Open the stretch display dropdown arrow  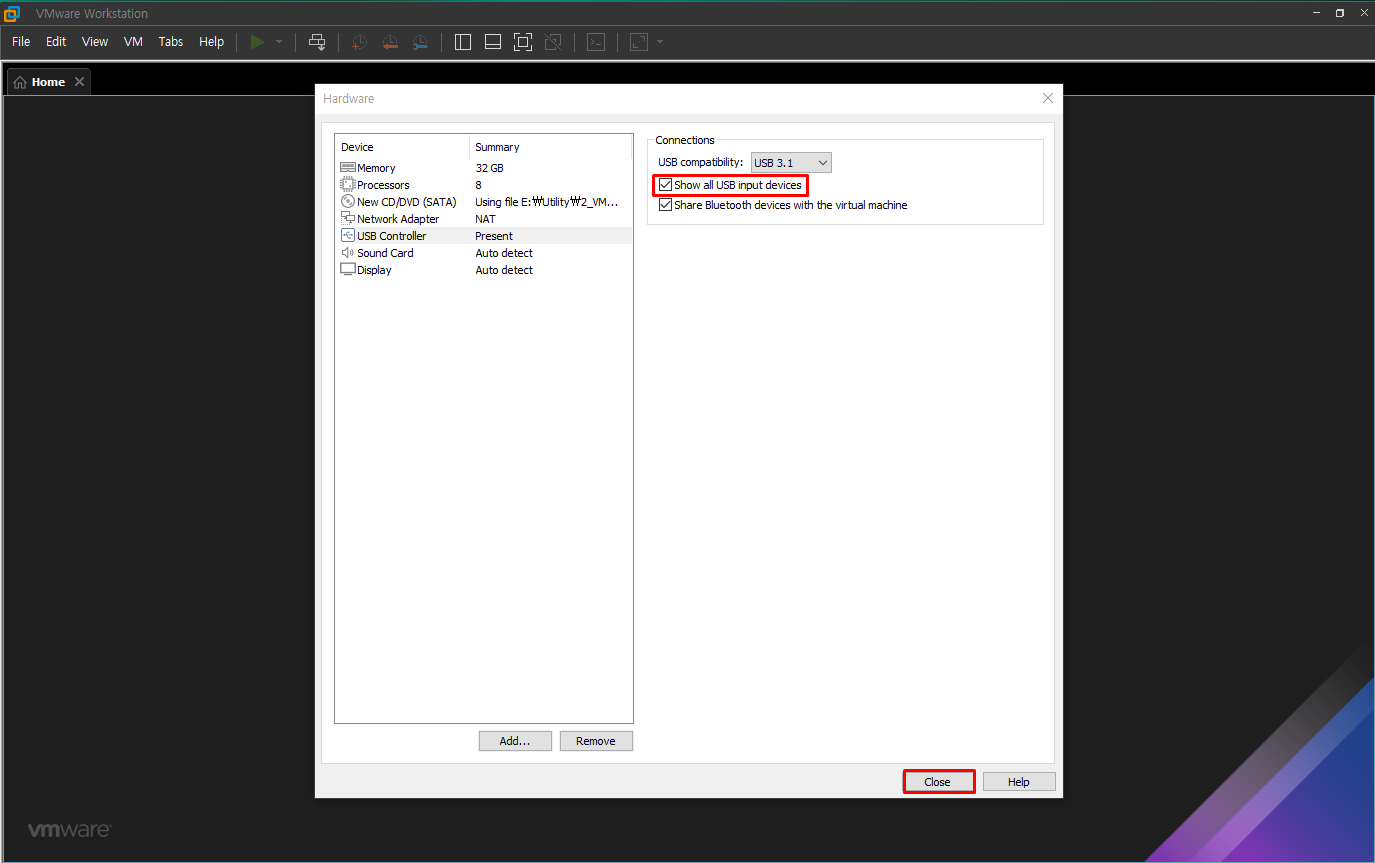[660, 42]
